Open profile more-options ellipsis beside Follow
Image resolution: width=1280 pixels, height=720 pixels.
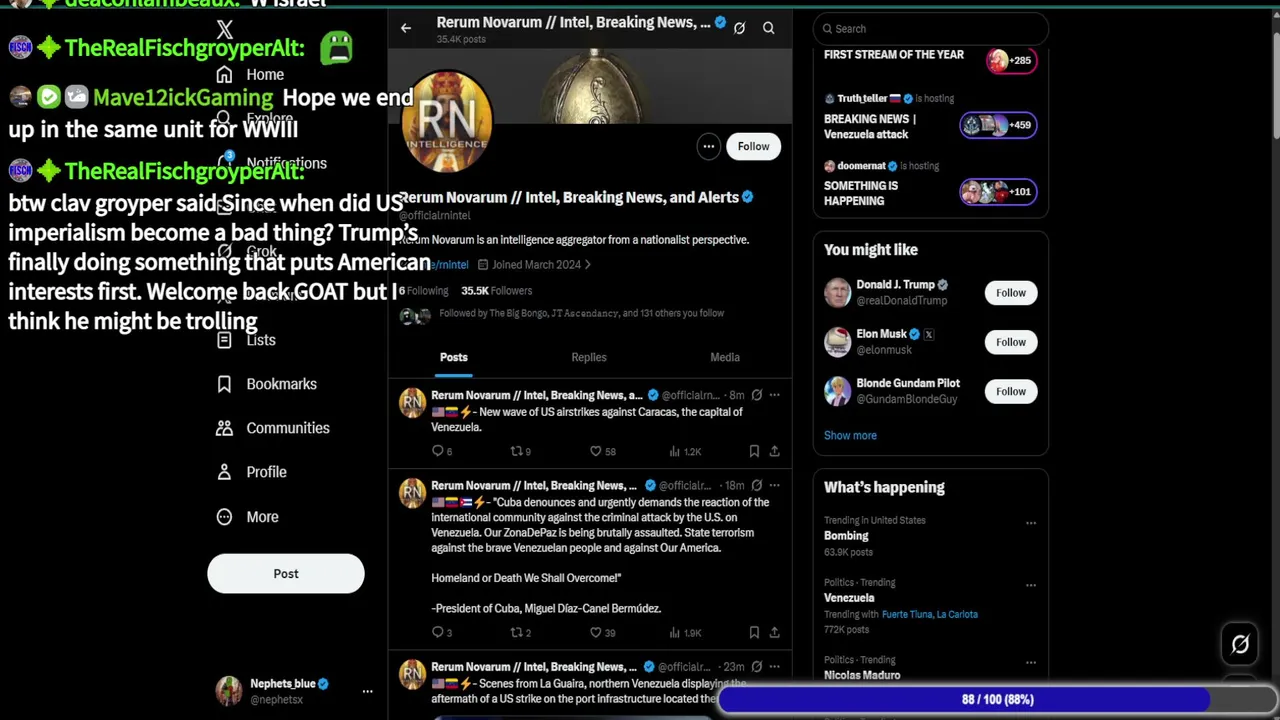pos(708,147)
